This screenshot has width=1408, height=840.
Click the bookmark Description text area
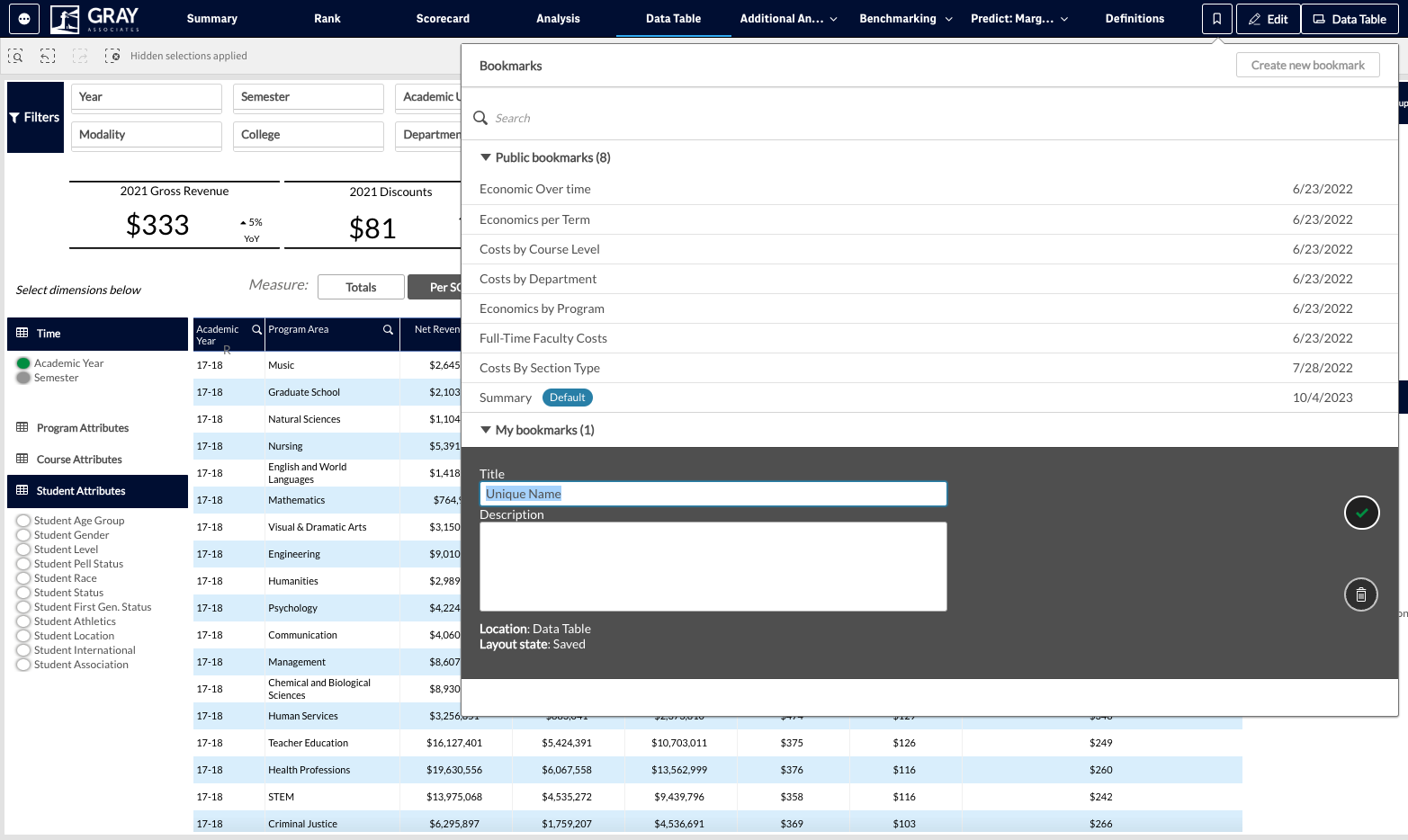[x=713, y=567]
